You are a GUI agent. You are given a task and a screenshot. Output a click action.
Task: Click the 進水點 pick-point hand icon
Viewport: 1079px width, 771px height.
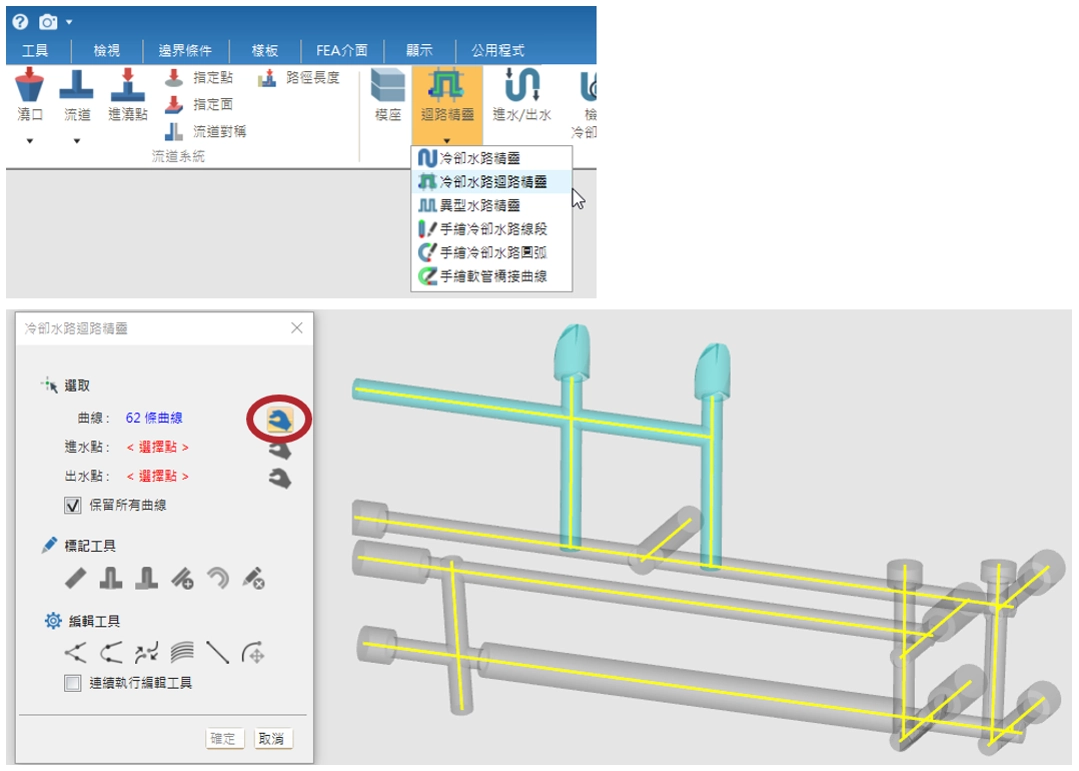280,450
